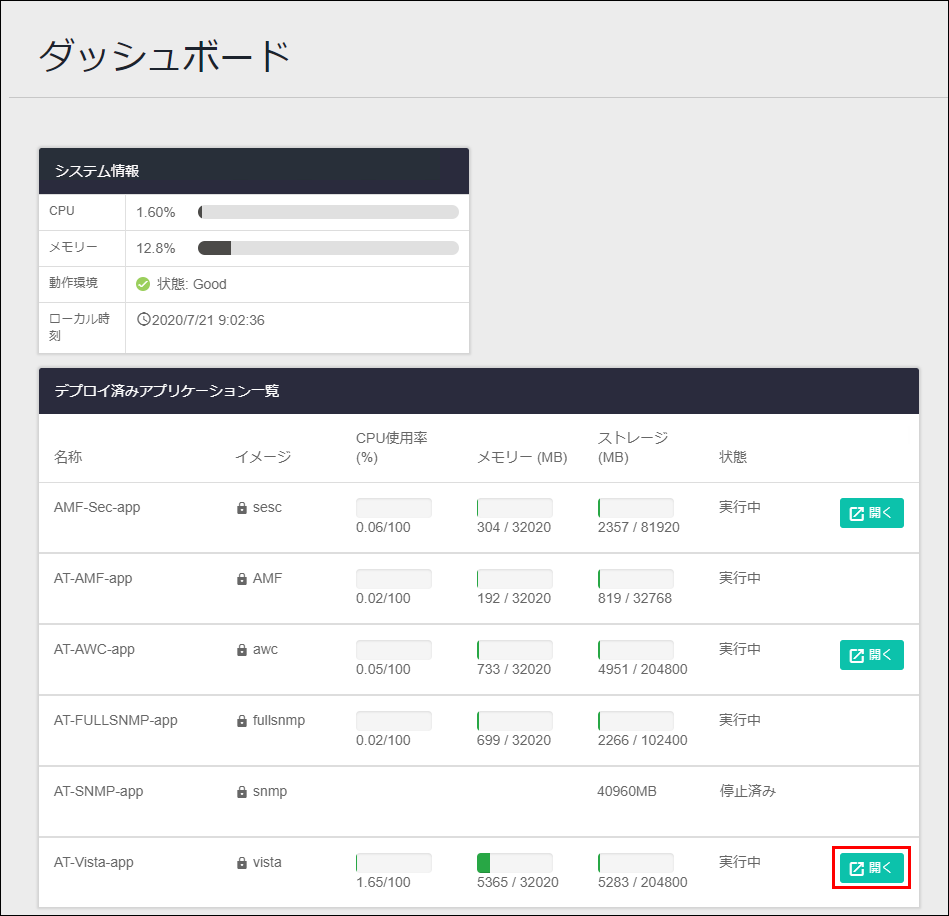Click the system CPU usage progress bar
The width and height of the screenshot is (949, 916).
click(x=328, y=212)
